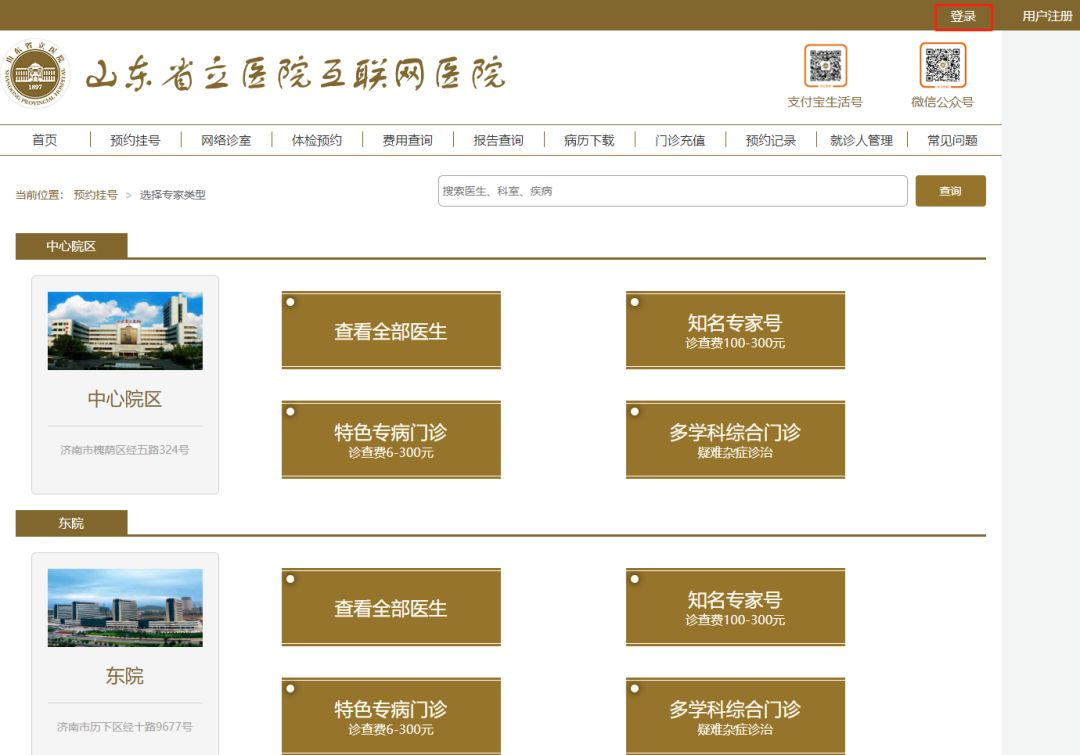Click the Alipay life account QR code

point(825,66)
